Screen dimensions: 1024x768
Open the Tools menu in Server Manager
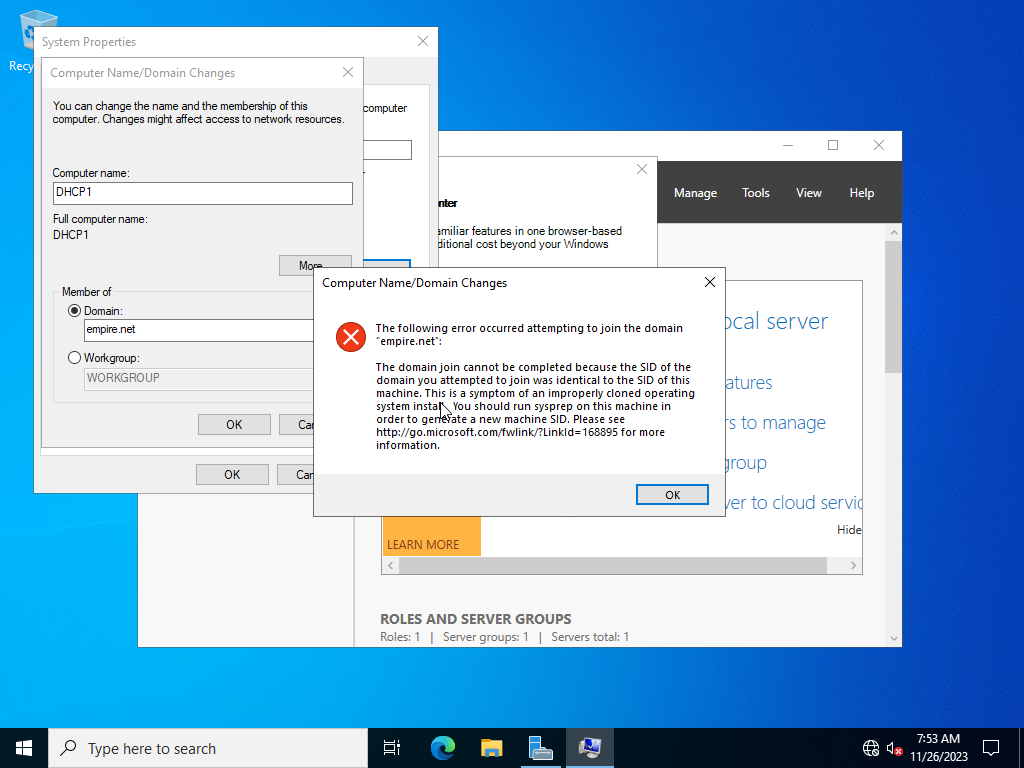(755, 192)
